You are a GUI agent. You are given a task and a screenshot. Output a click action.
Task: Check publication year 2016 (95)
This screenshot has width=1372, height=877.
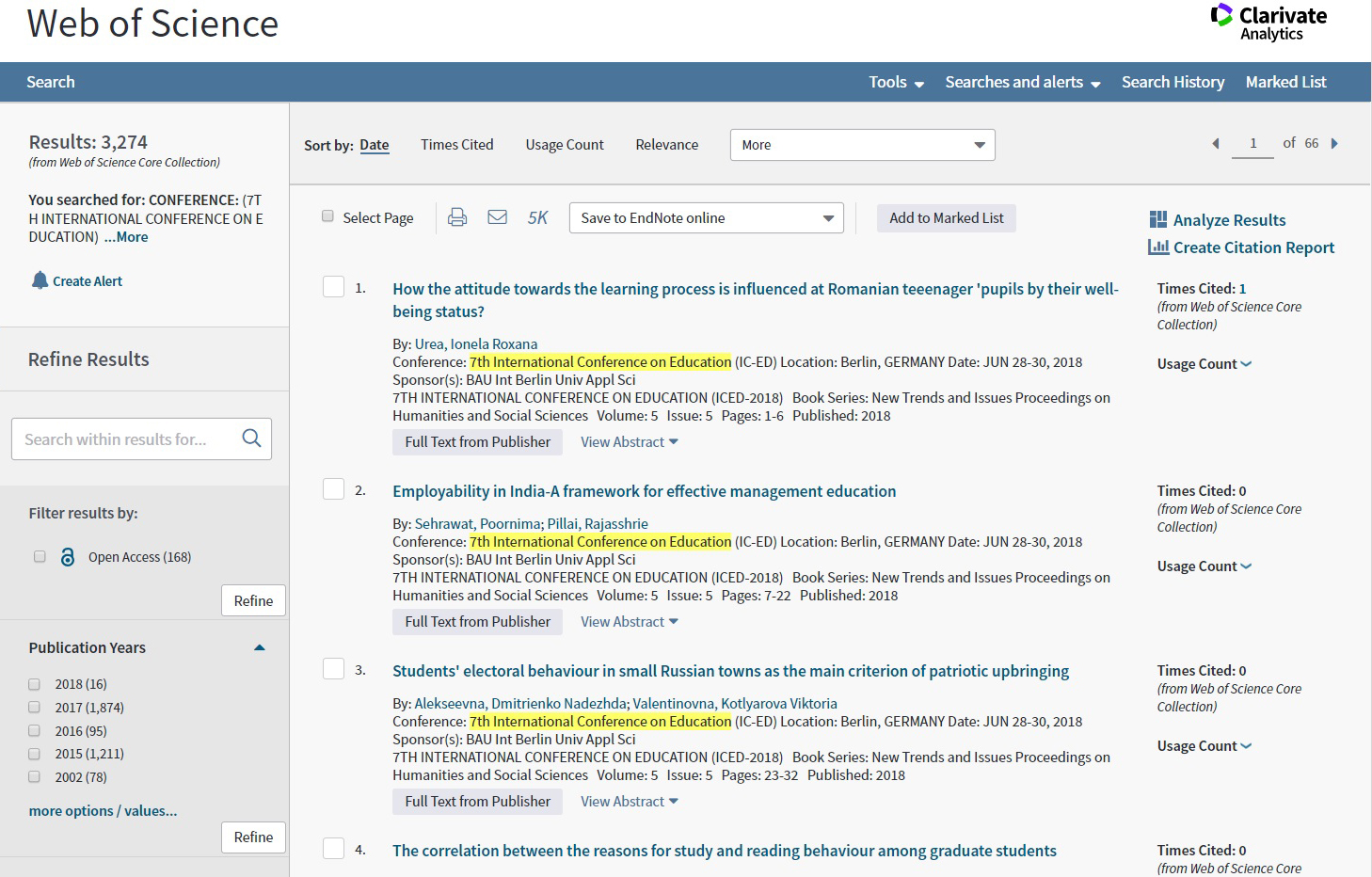pyautogui.click(x=35, y=730)
